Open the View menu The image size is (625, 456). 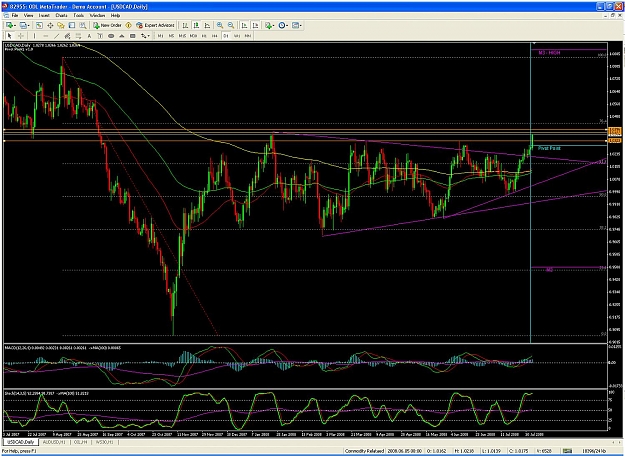coord(28,16)
